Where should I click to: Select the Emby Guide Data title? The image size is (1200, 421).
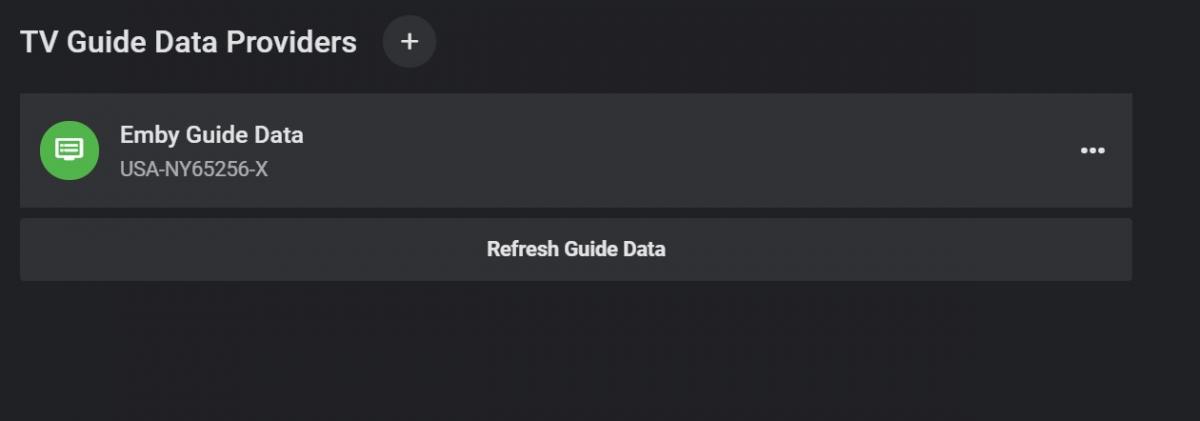(x=211, y=135)
